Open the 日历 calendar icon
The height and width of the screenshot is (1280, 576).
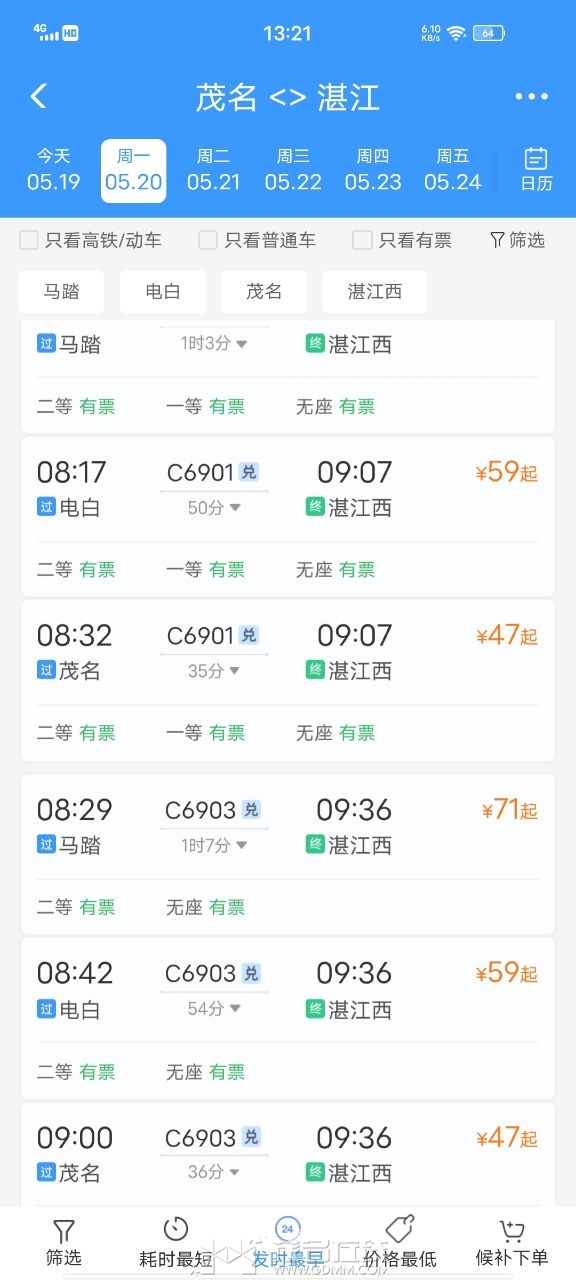(x=536, y=159)
